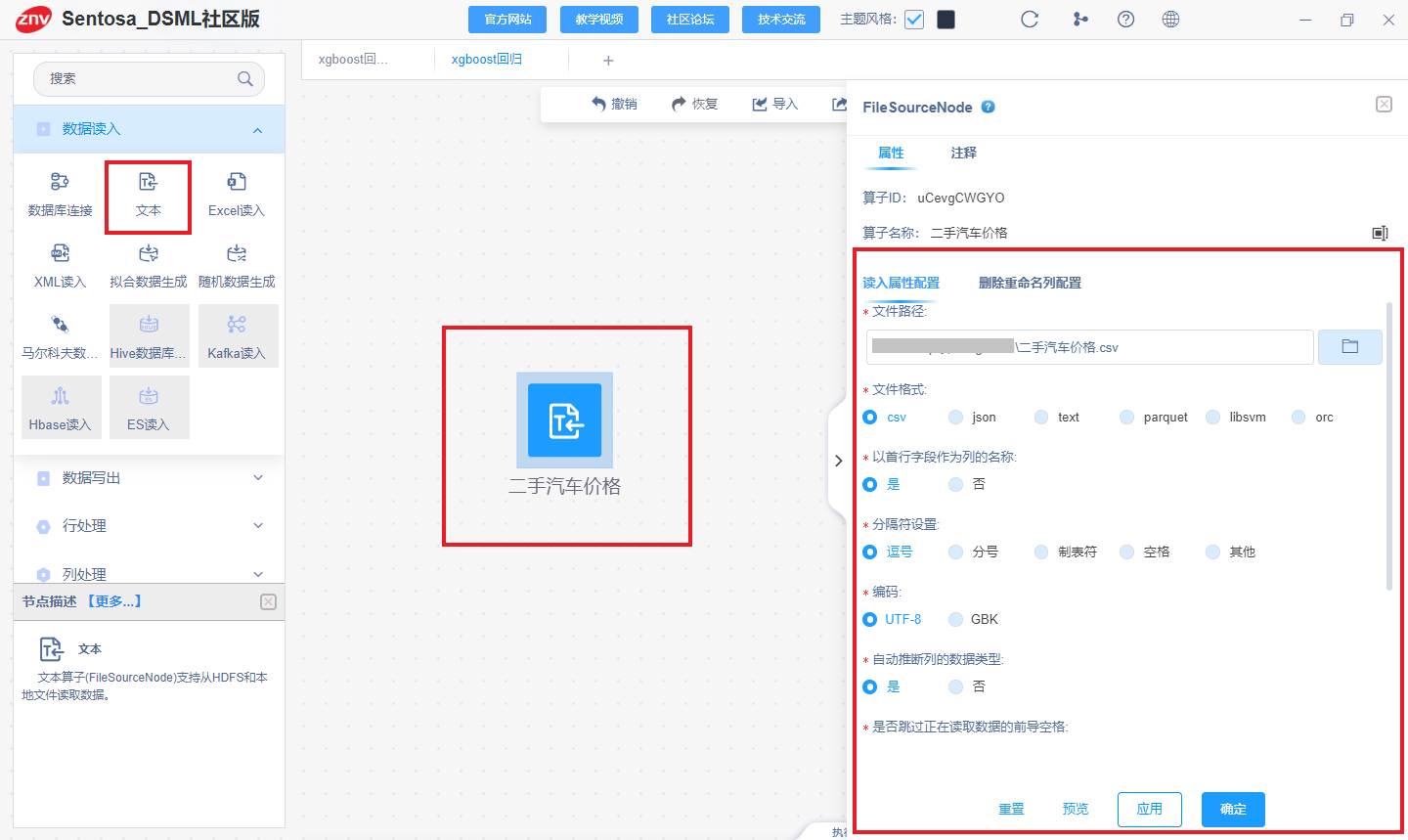Browse file path with folder button
Viewport: 1408px width, 840px height.
point(1350,347)
